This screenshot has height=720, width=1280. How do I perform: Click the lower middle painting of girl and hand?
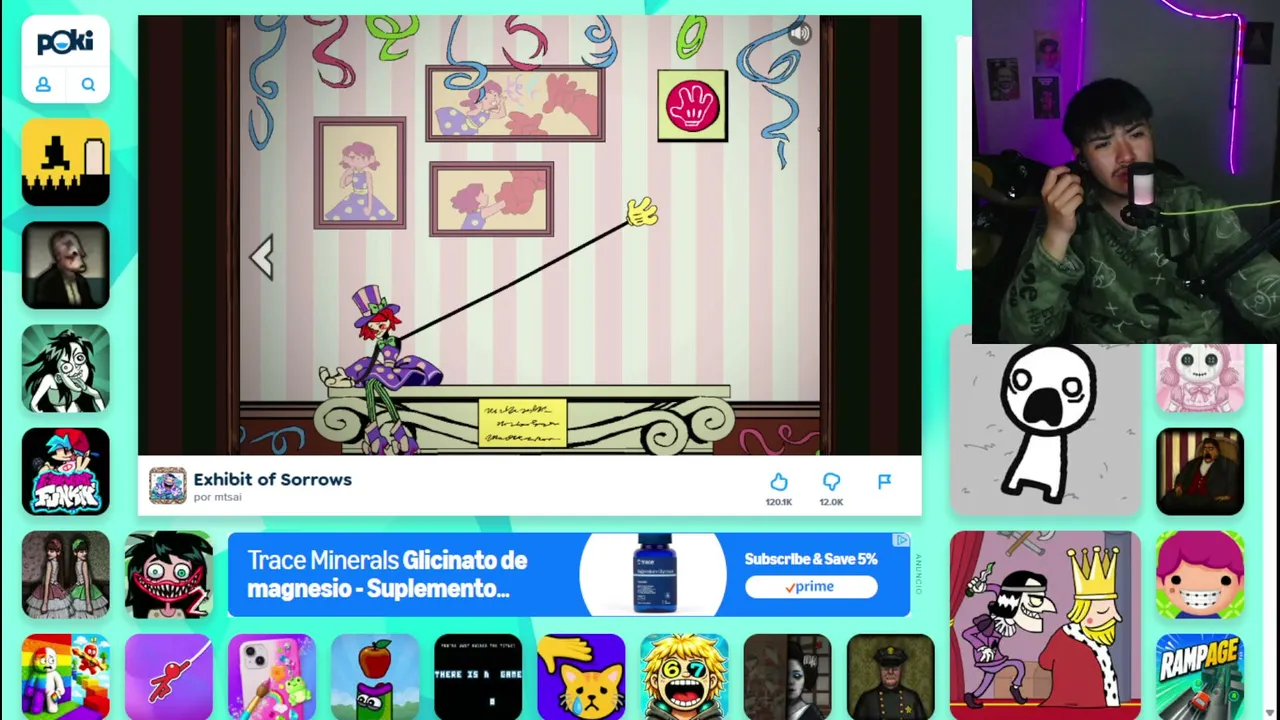[x=491, y=199]
